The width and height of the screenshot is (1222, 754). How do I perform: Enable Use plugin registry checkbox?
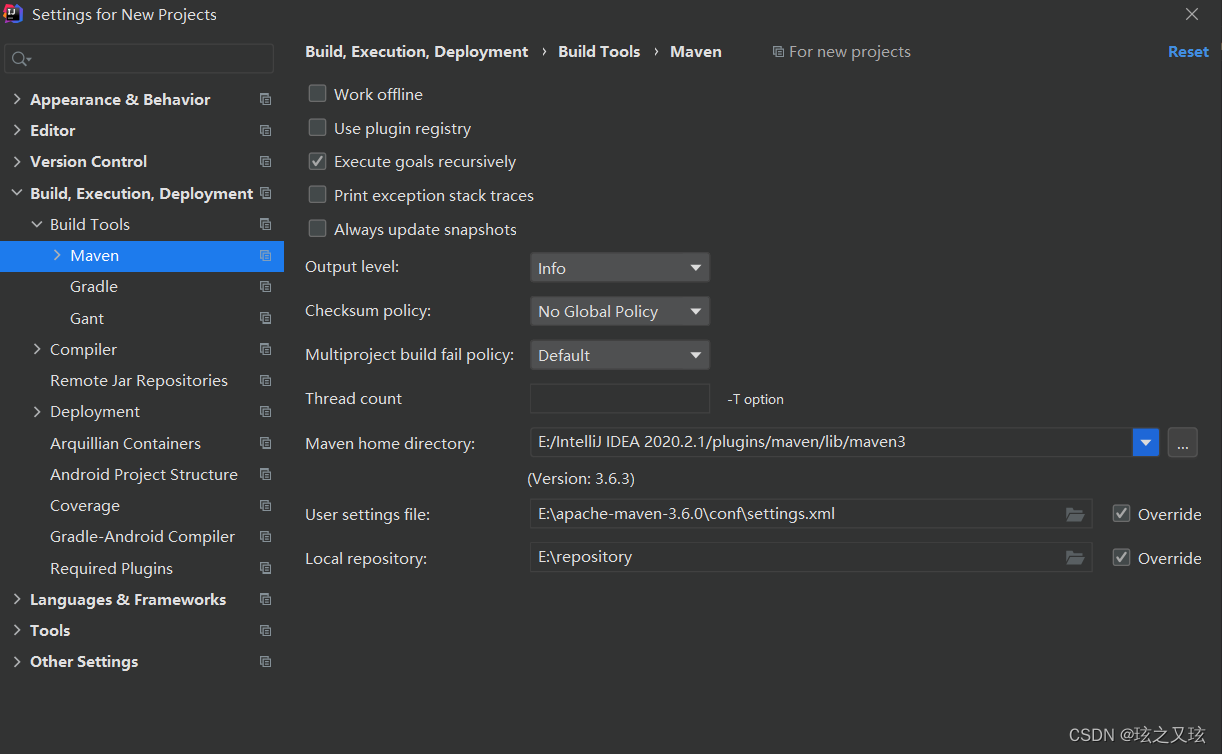(x=317, y=127)
